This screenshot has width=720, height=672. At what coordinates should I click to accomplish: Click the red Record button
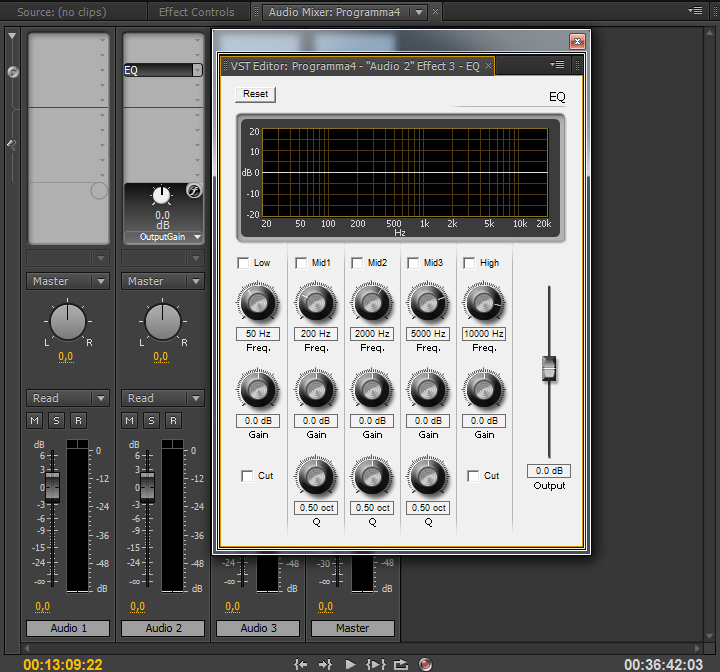tap(426, 664)
